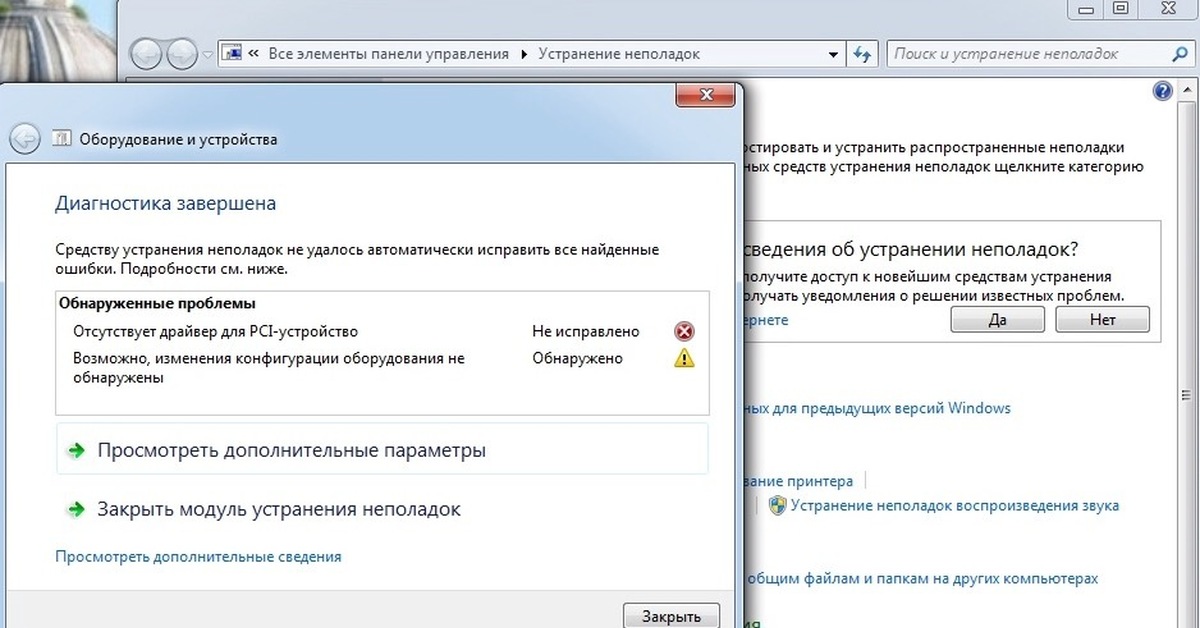Click the "Да" button in the Control Panel window
The width and height of the screenshot is (1200, 628).
coord(997,320)
